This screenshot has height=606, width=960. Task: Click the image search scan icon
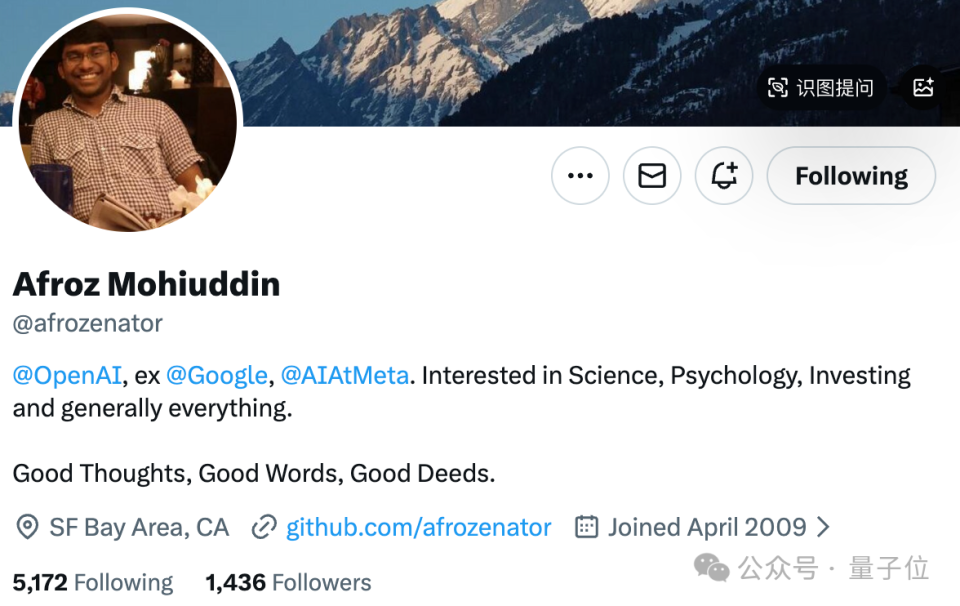tap(778, 88)
